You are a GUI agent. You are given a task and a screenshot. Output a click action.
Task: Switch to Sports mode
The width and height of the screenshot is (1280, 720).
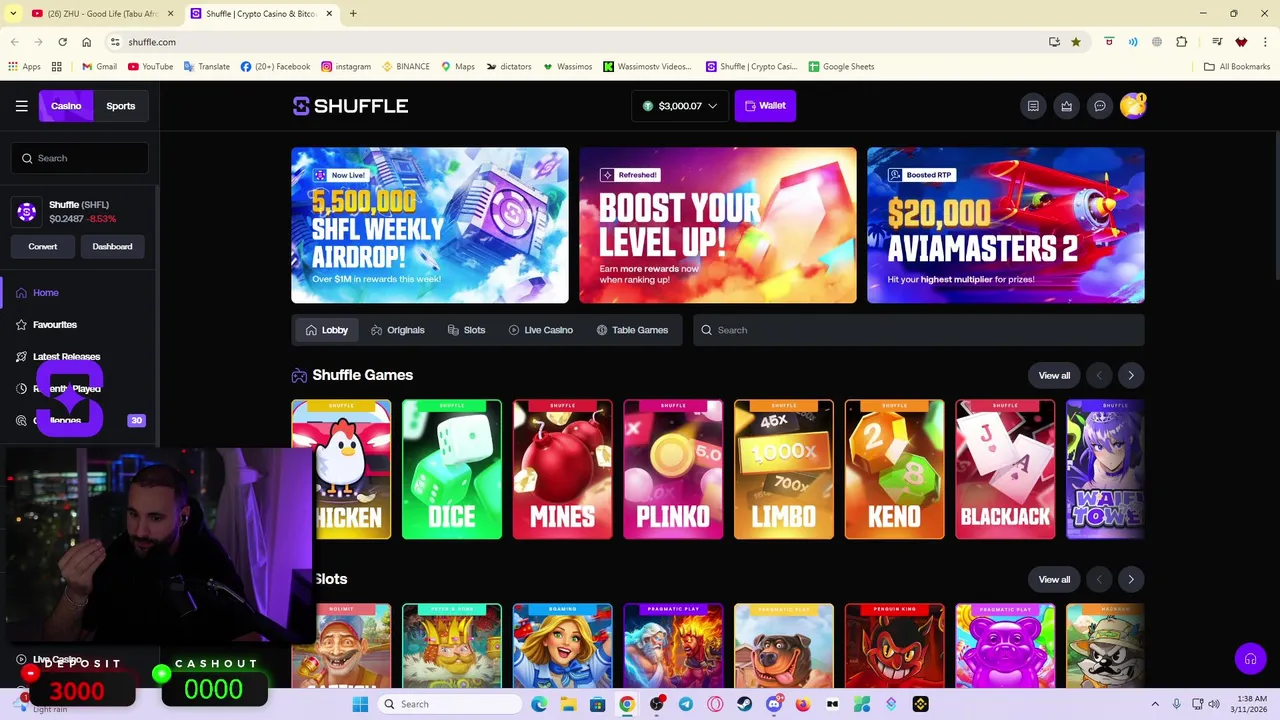(121, 106)
